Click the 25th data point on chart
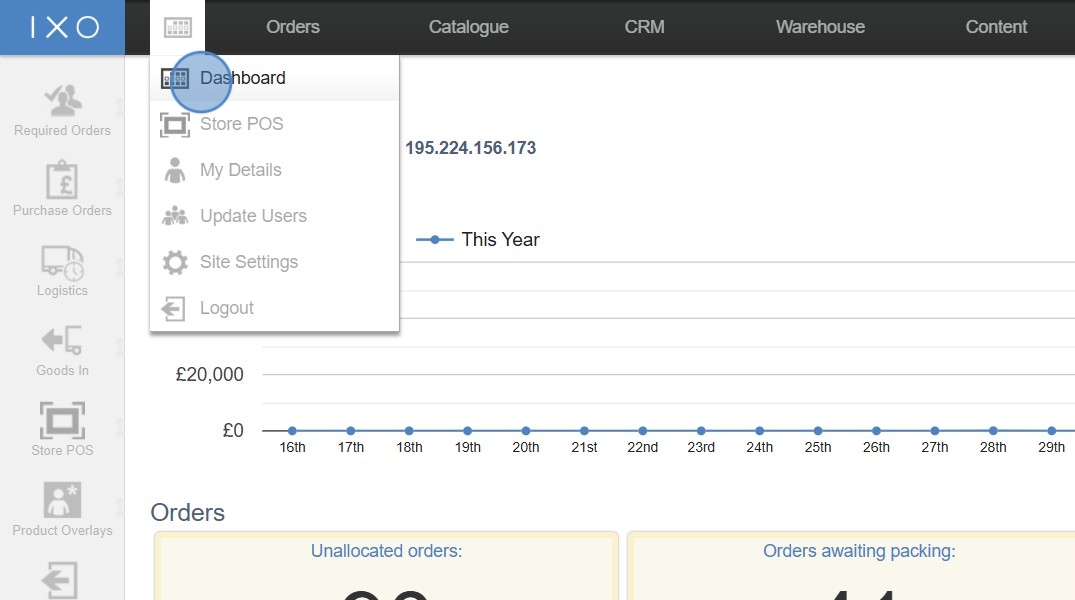This screenshot has height=600, width=1075. click(818, 431)
